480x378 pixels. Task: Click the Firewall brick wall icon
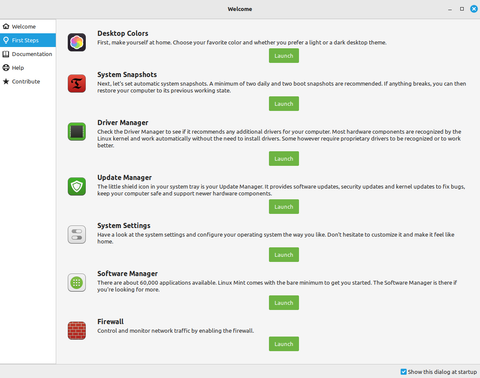[x=77, y=330]
